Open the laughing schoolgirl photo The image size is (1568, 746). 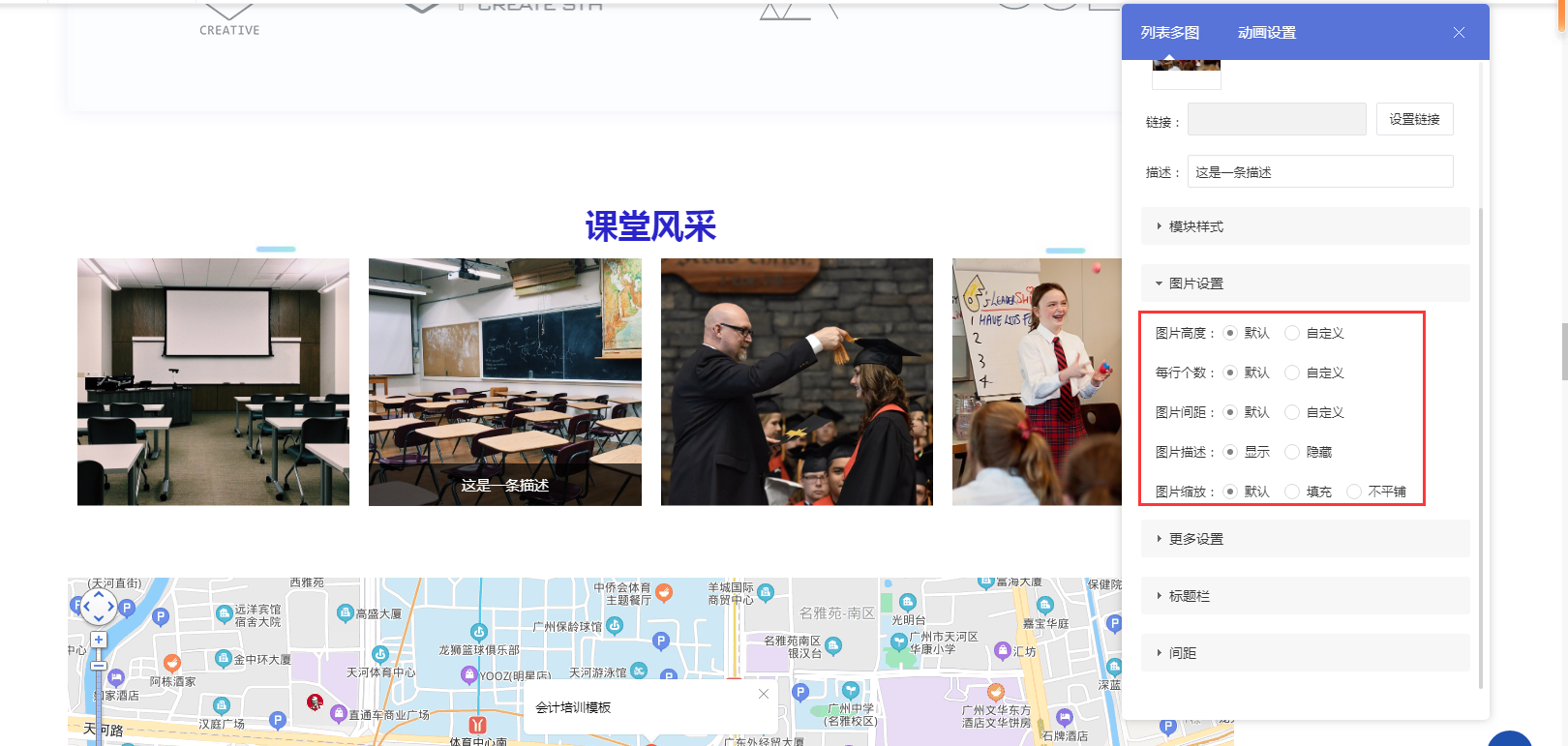pos(1037,381)
